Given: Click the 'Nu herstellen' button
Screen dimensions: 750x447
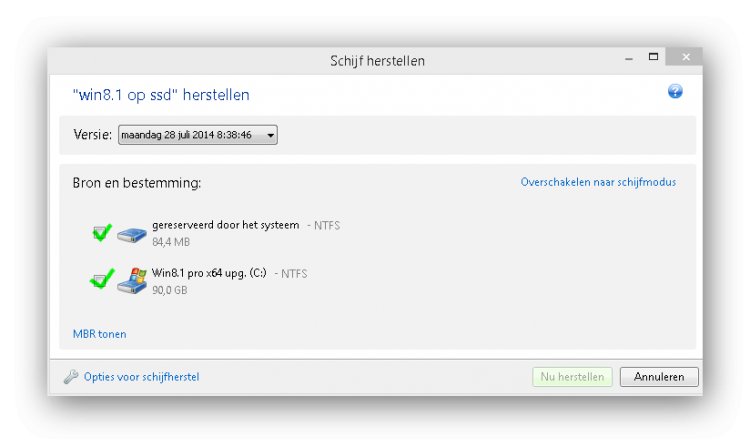Looking at the screenshot, I should (572, 377).
